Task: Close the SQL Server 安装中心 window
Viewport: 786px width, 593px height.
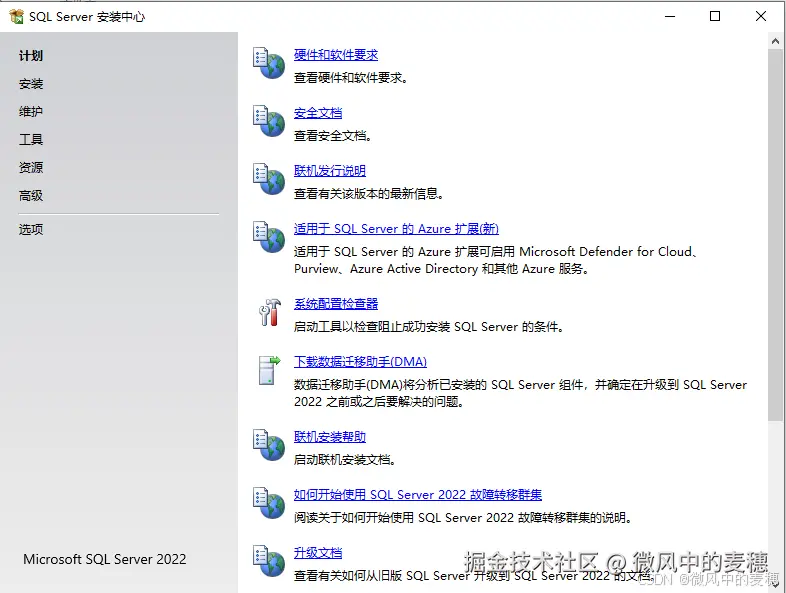Action: (x=761, y=17)
